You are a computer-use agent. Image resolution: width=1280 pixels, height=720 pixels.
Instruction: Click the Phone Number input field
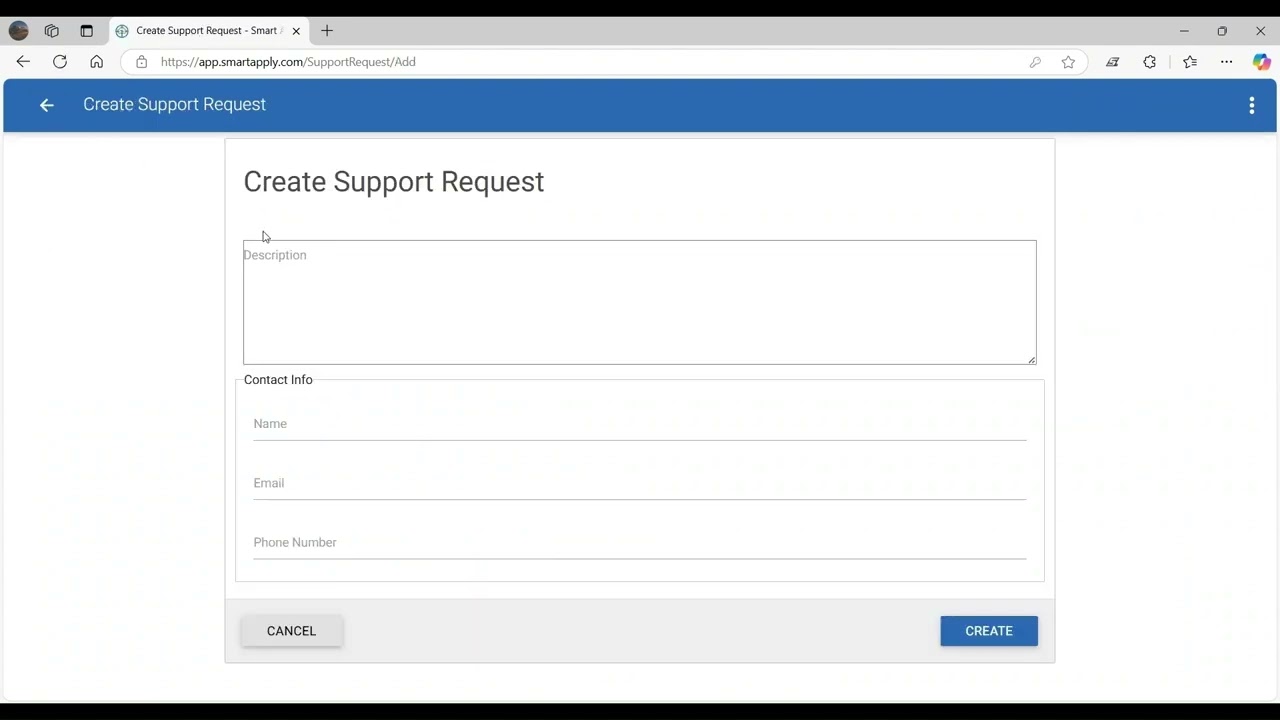pyautogui.click(x=640, y=543)
